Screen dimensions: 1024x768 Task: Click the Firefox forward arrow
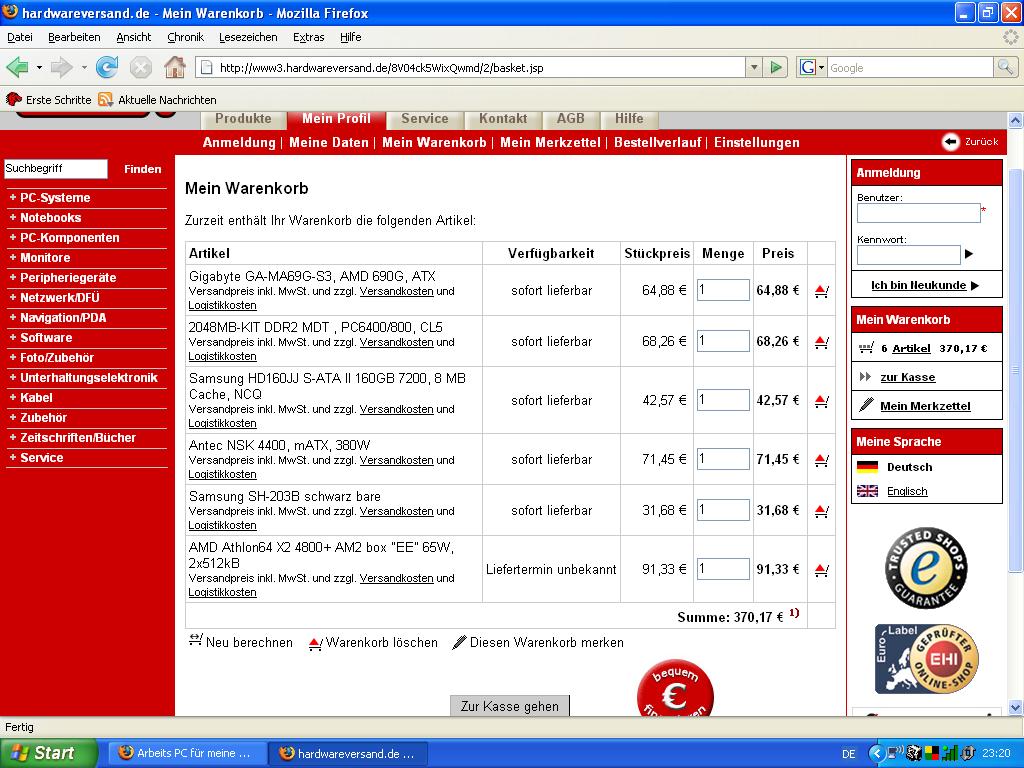tap(61, 67)
